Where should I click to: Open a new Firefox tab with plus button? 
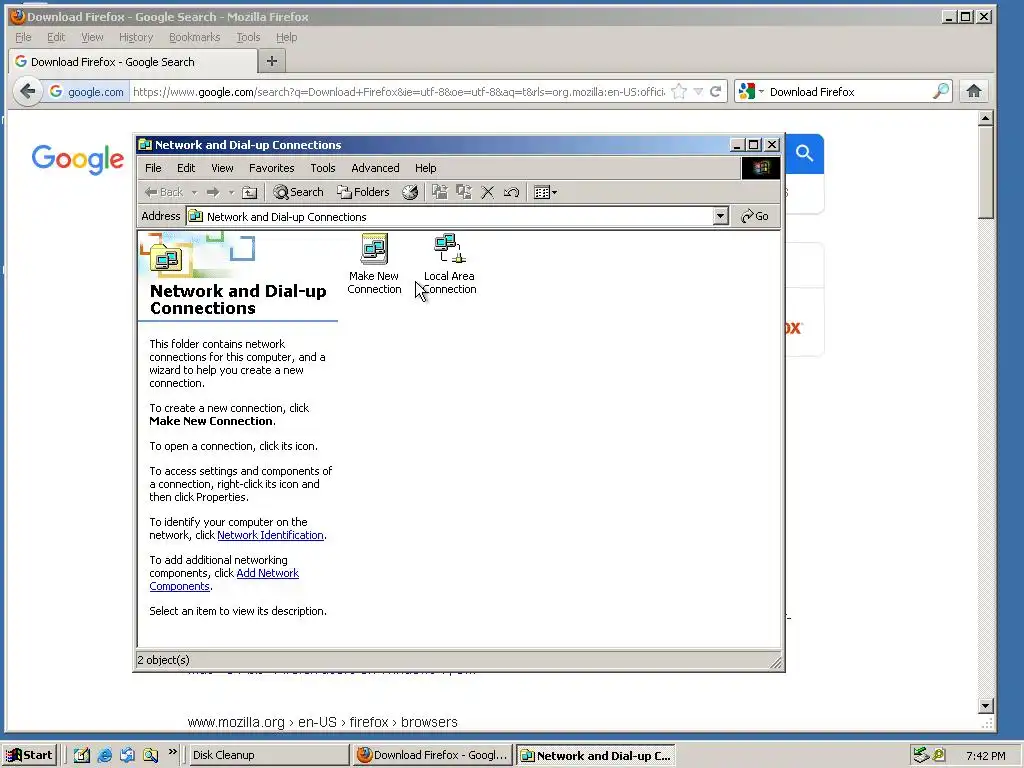tap(272, 61)
